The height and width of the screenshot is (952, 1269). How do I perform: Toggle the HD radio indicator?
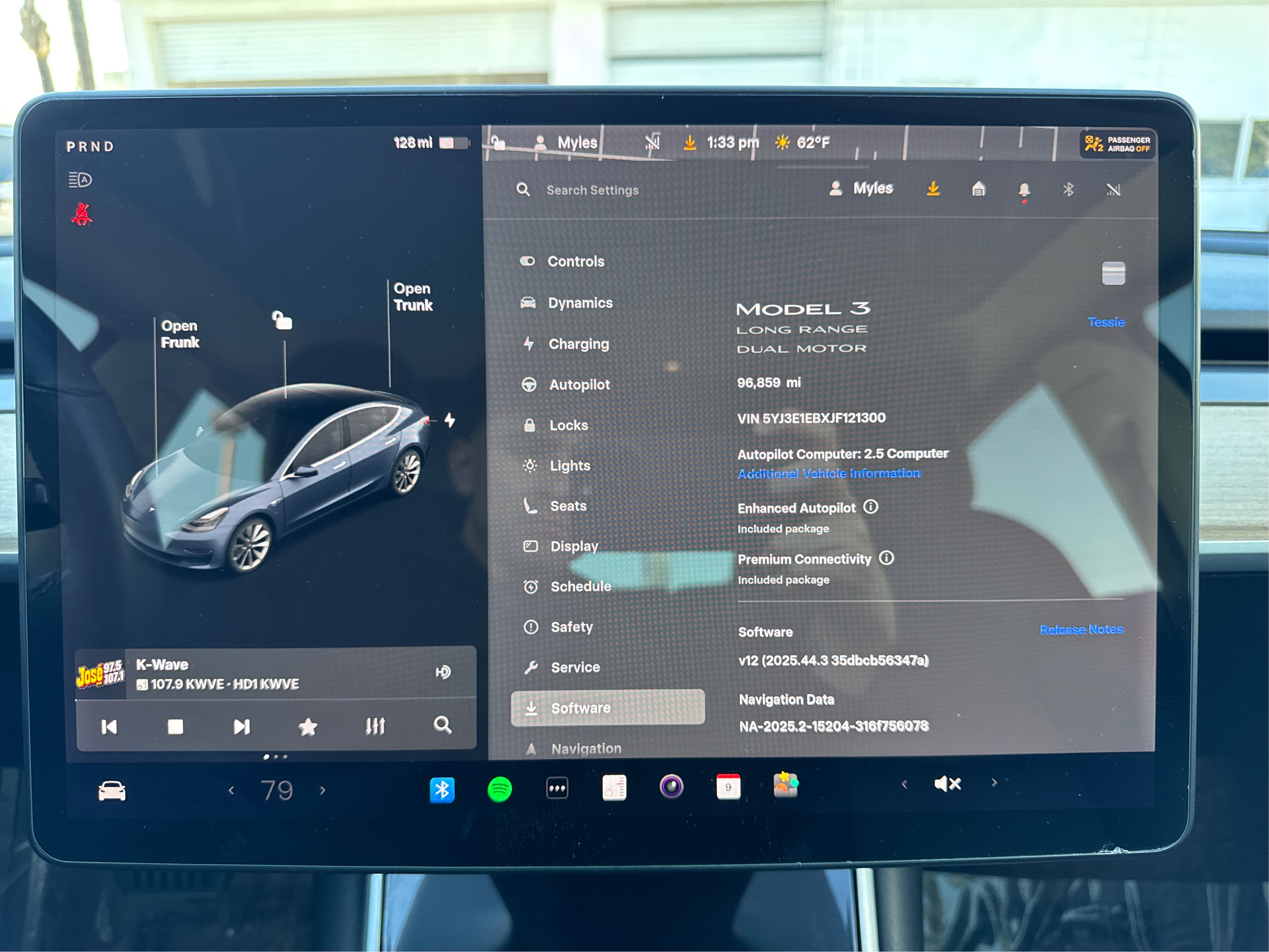point(443,672)
